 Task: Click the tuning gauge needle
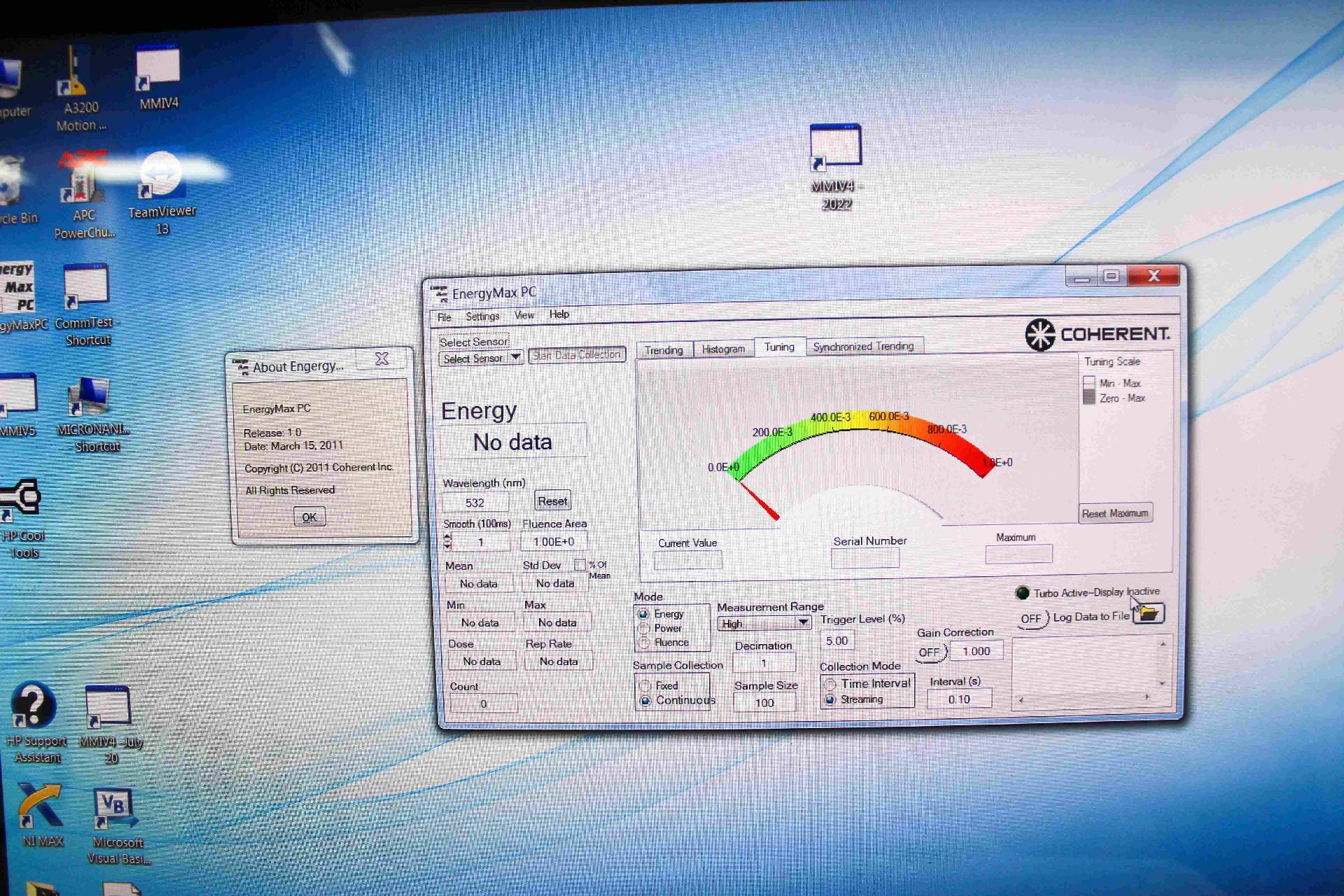point(759,501)
